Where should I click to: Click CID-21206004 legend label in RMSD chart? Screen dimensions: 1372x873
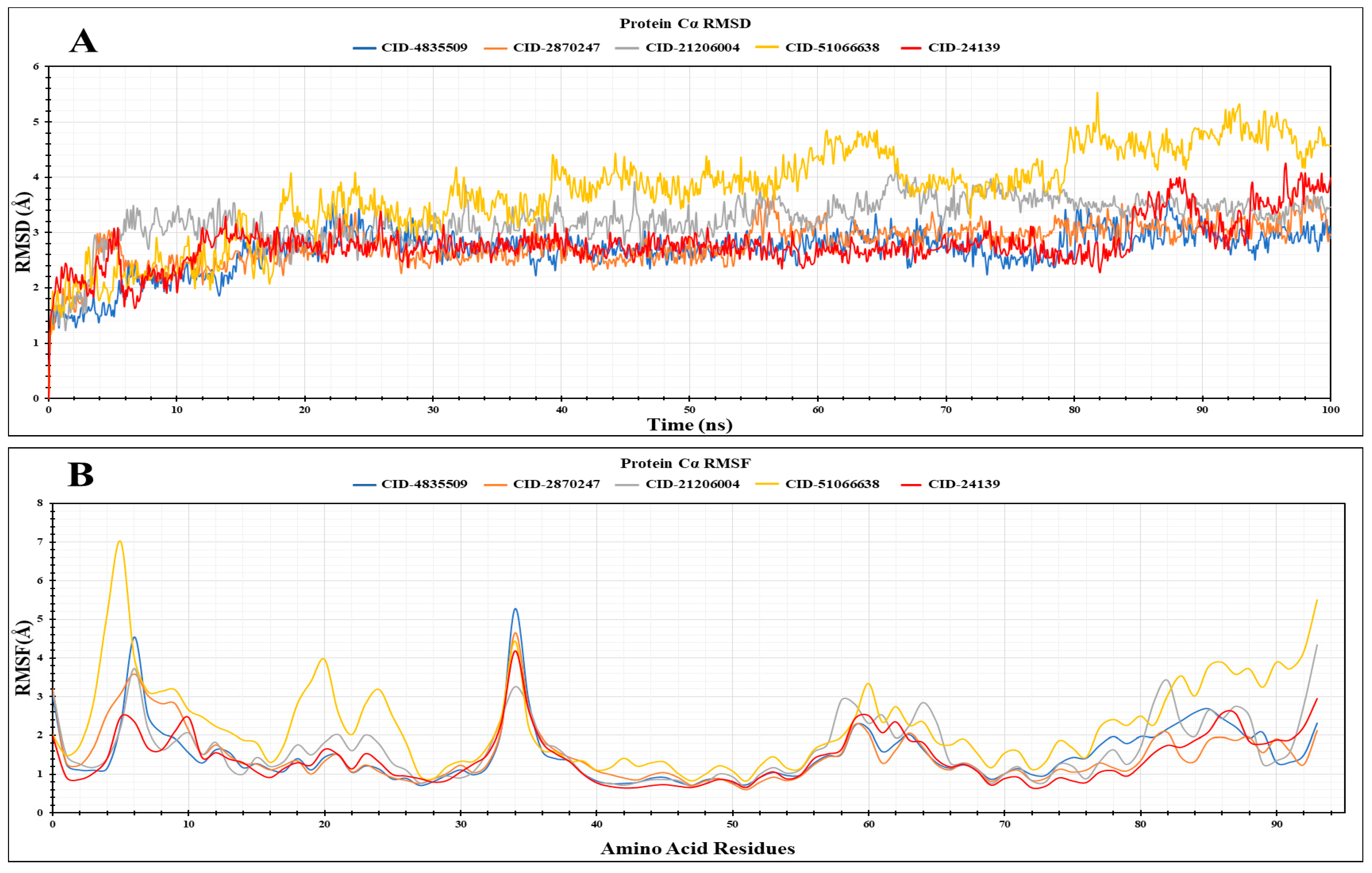692,48
